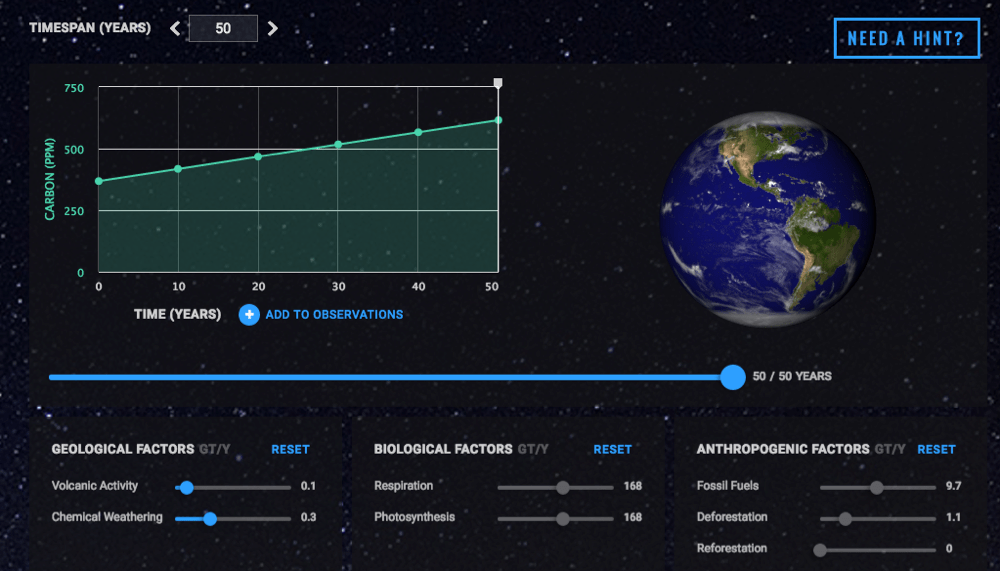The width and height of the screenshot is (1000, 571).
Task: Click the Earth globe image
Action: 767,219
